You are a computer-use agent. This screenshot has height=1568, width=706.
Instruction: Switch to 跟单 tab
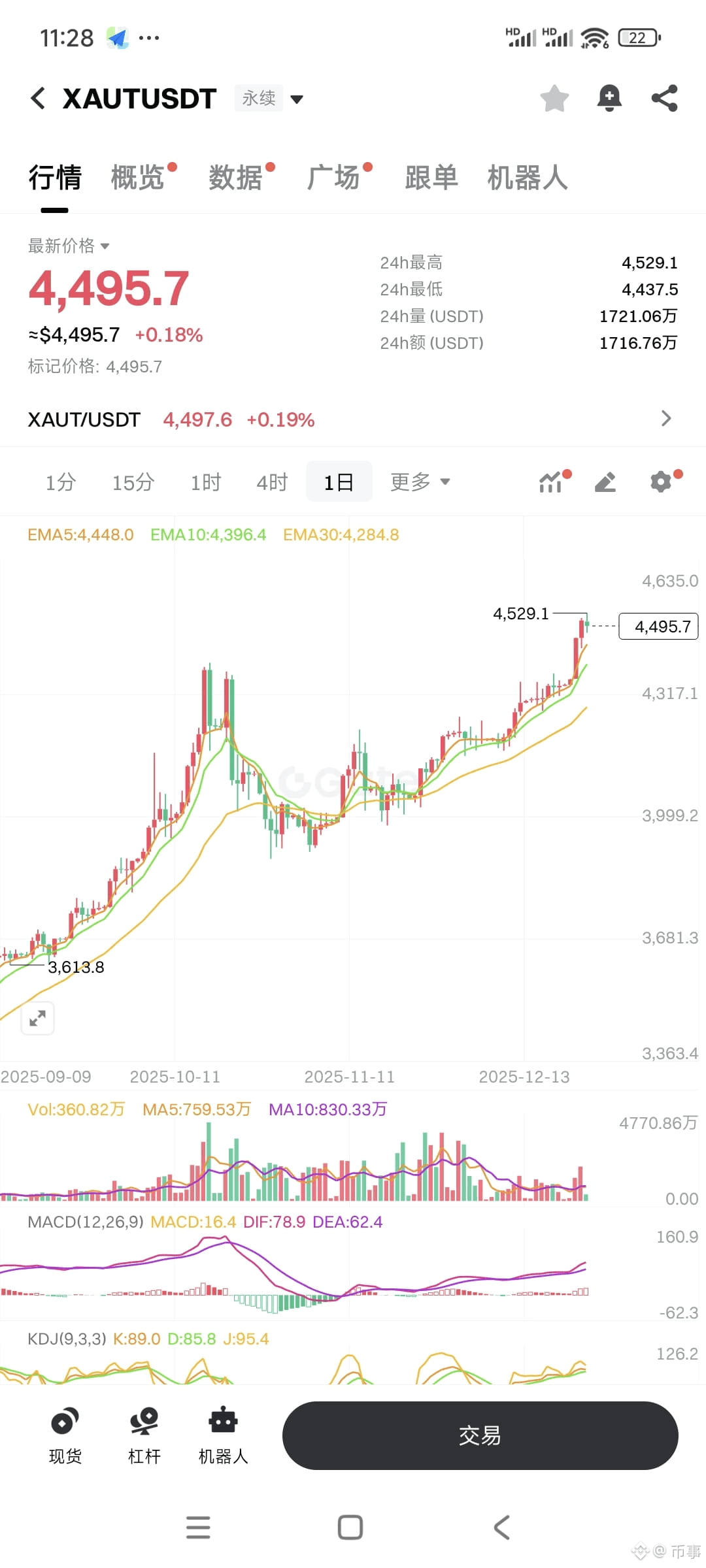(431, 177)
